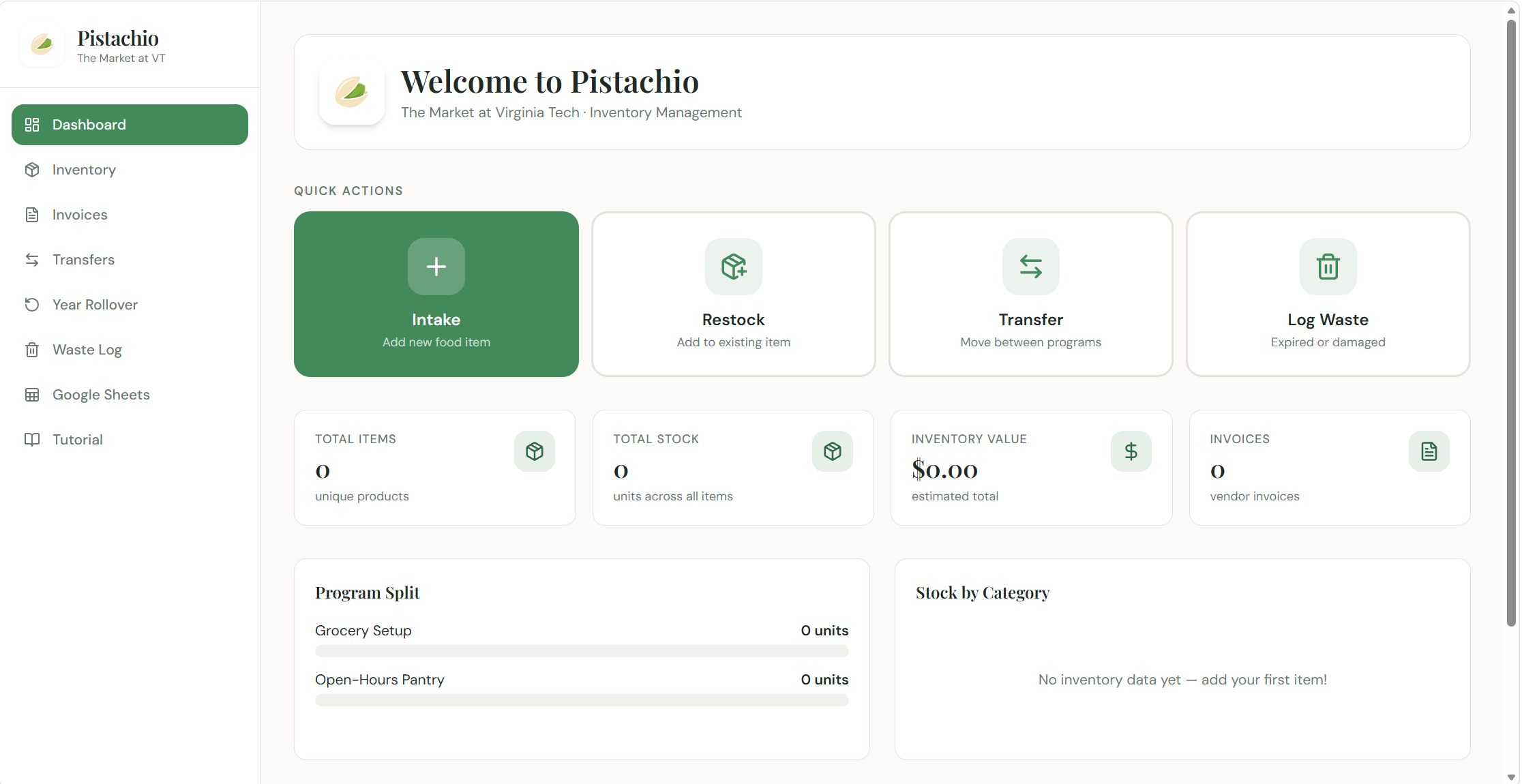This screenshot has width=1522, height=784.
Task: Click the Open-Hours Pantry progress bar
Action: point(582,700)
